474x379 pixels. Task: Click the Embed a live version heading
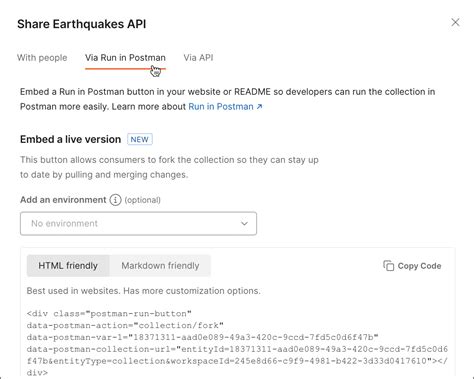(x=70, y=139)
